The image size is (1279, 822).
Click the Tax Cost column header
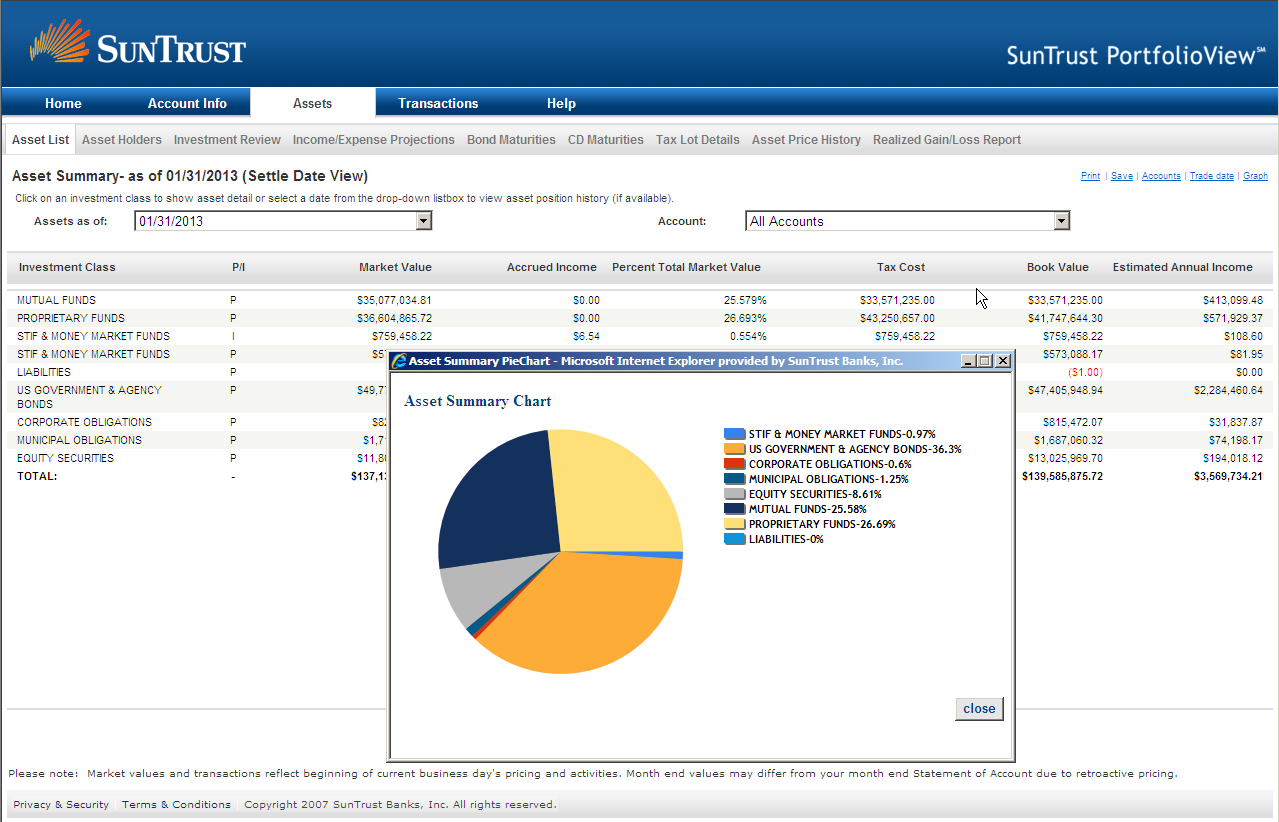[x=901, y=267]
